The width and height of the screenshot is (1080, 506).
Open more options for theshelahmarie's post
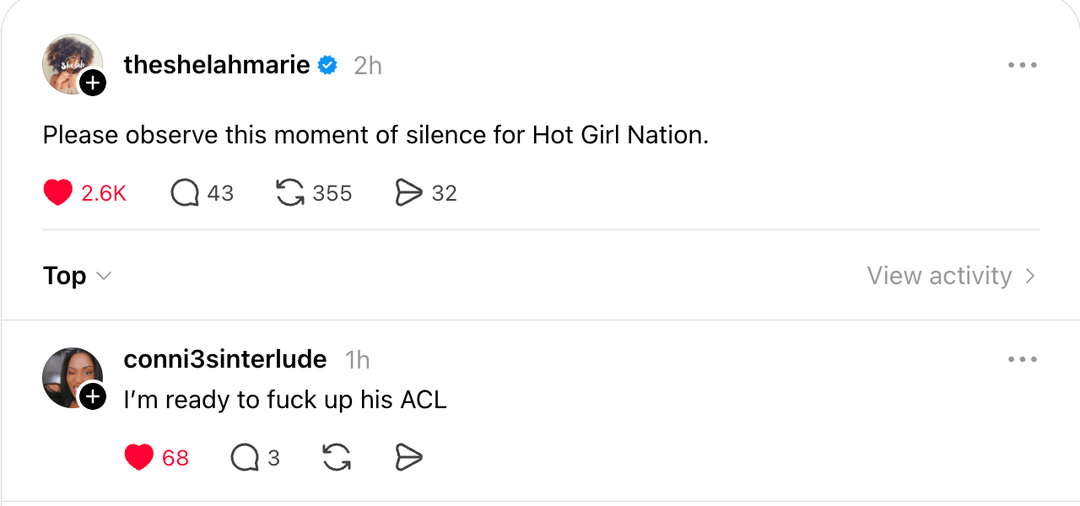pos(1022,66)
